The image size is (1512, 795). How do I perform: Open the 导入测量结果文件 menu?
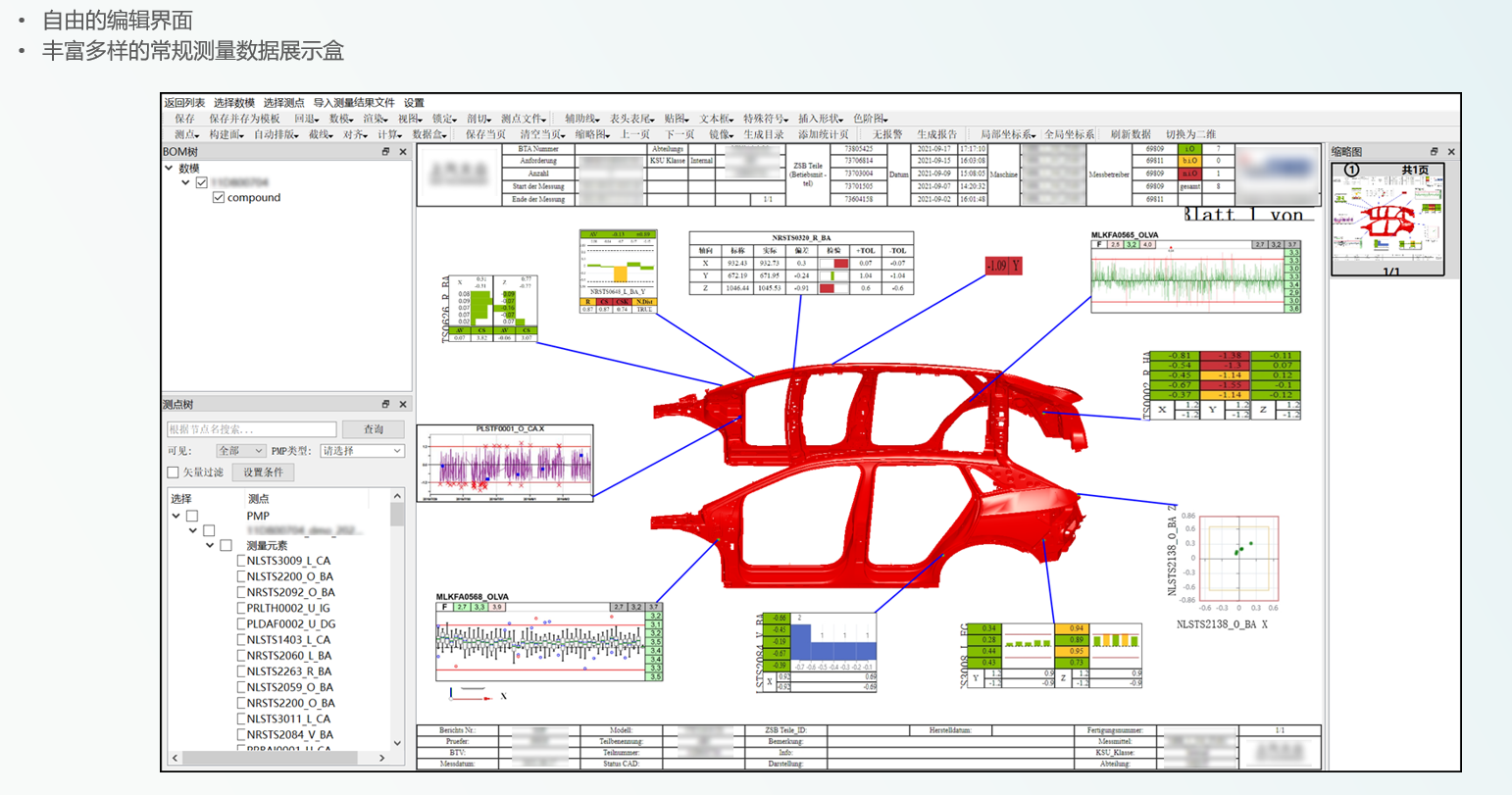(x=354, y=103)
